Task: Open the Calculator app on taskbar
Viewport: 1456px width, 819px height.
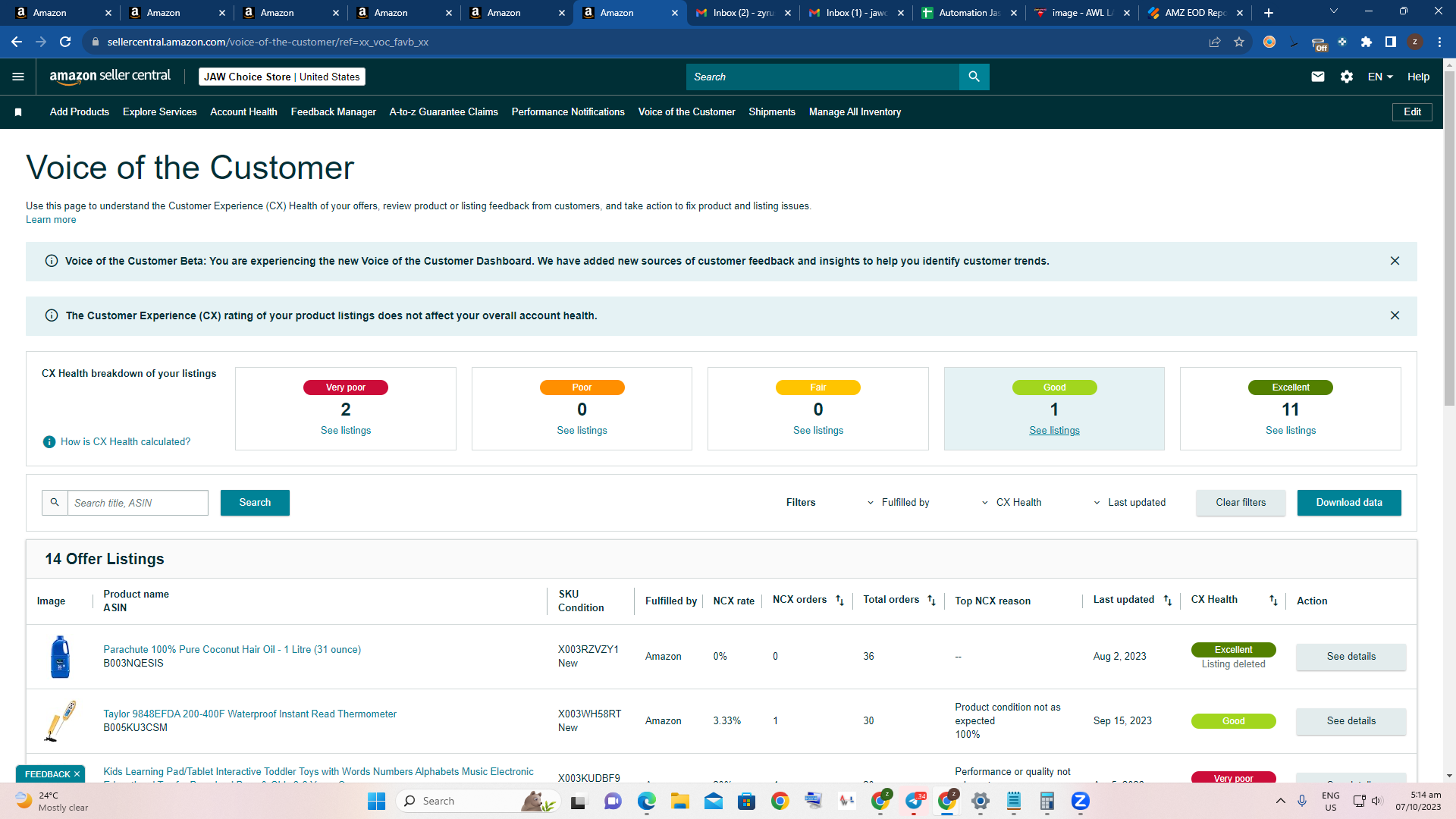Action: tap(1046, 801)
